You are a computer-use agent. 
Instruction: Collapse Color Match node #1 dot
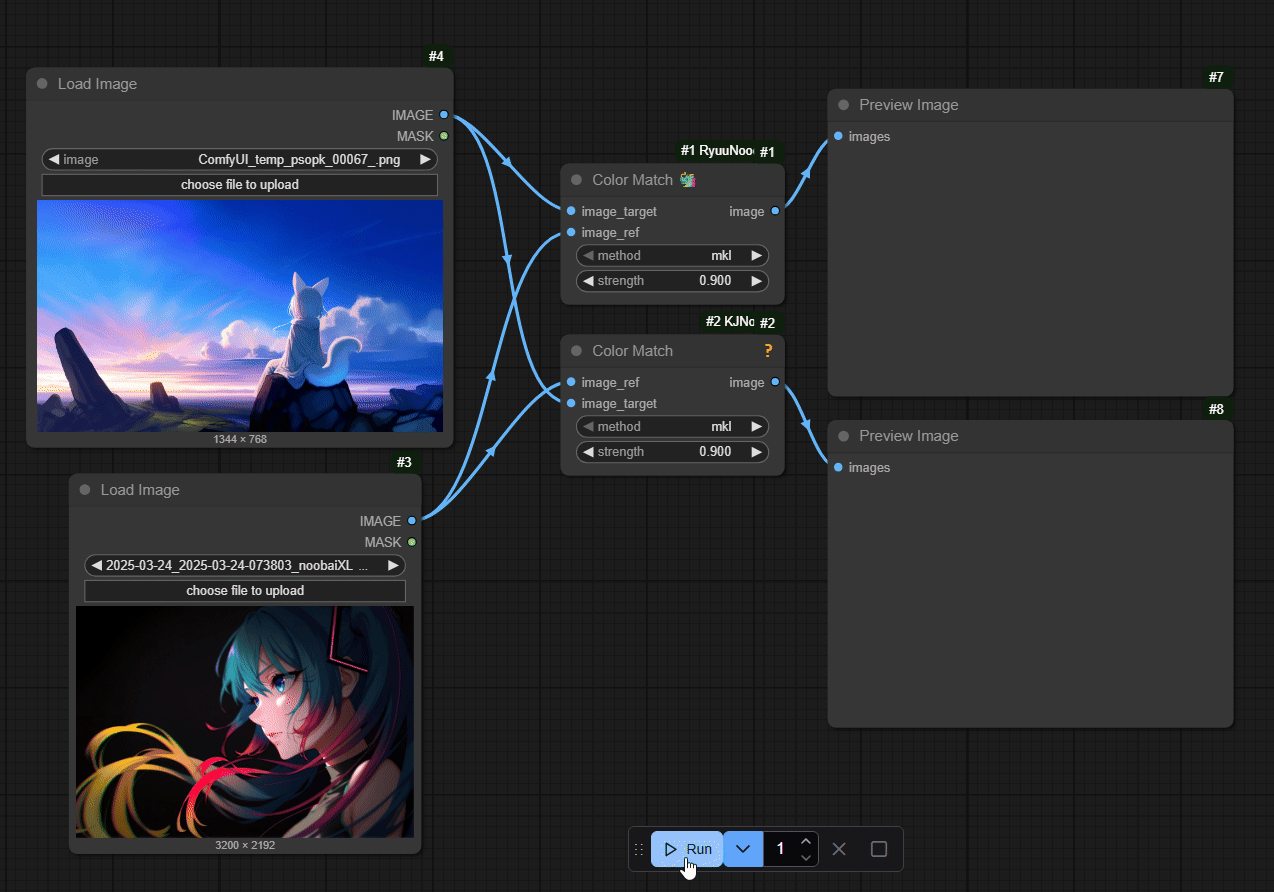pos(576,180)
